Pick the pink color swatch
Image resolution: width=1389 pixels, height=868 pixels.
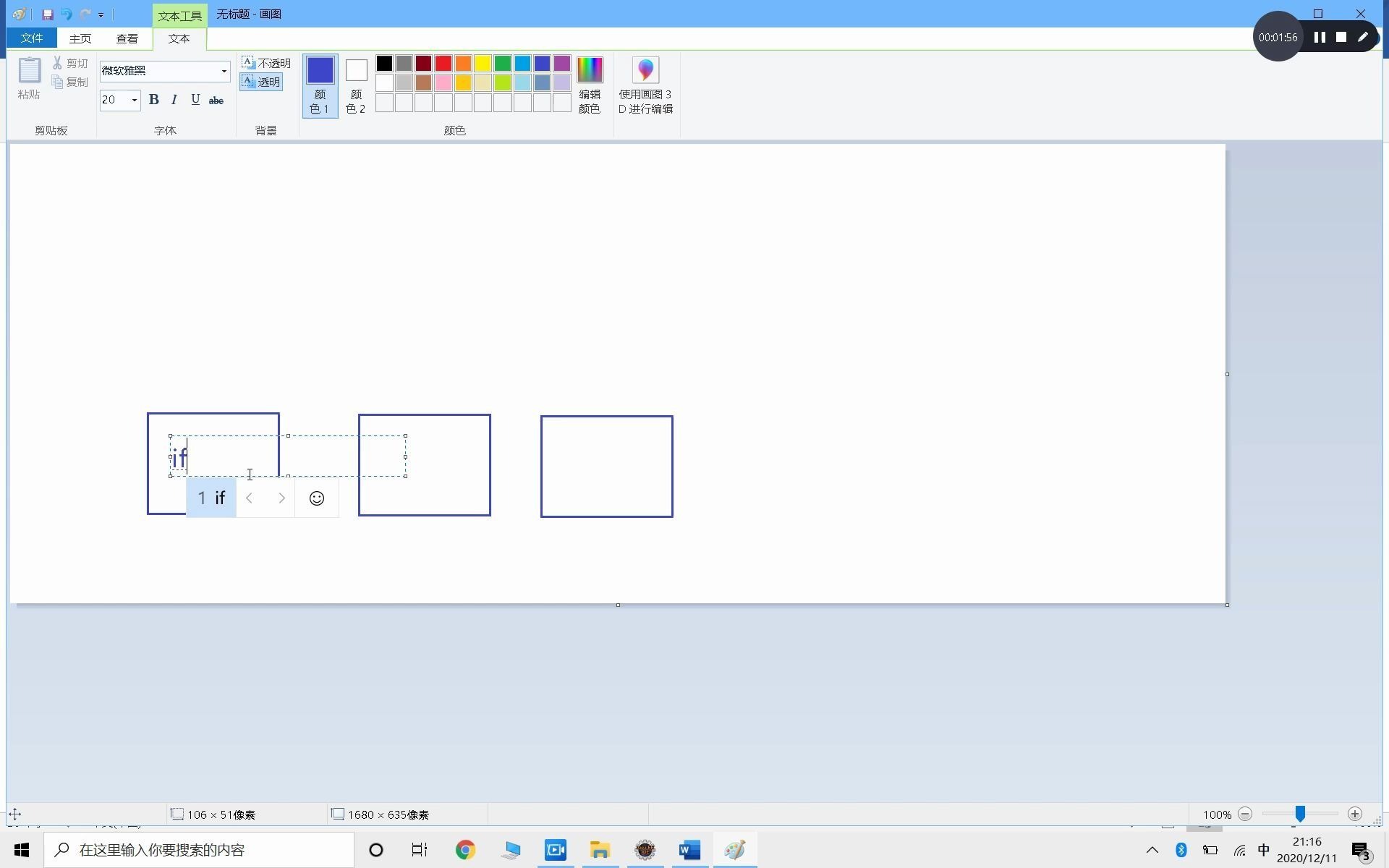pyautogui.click(x=443, y=82)
